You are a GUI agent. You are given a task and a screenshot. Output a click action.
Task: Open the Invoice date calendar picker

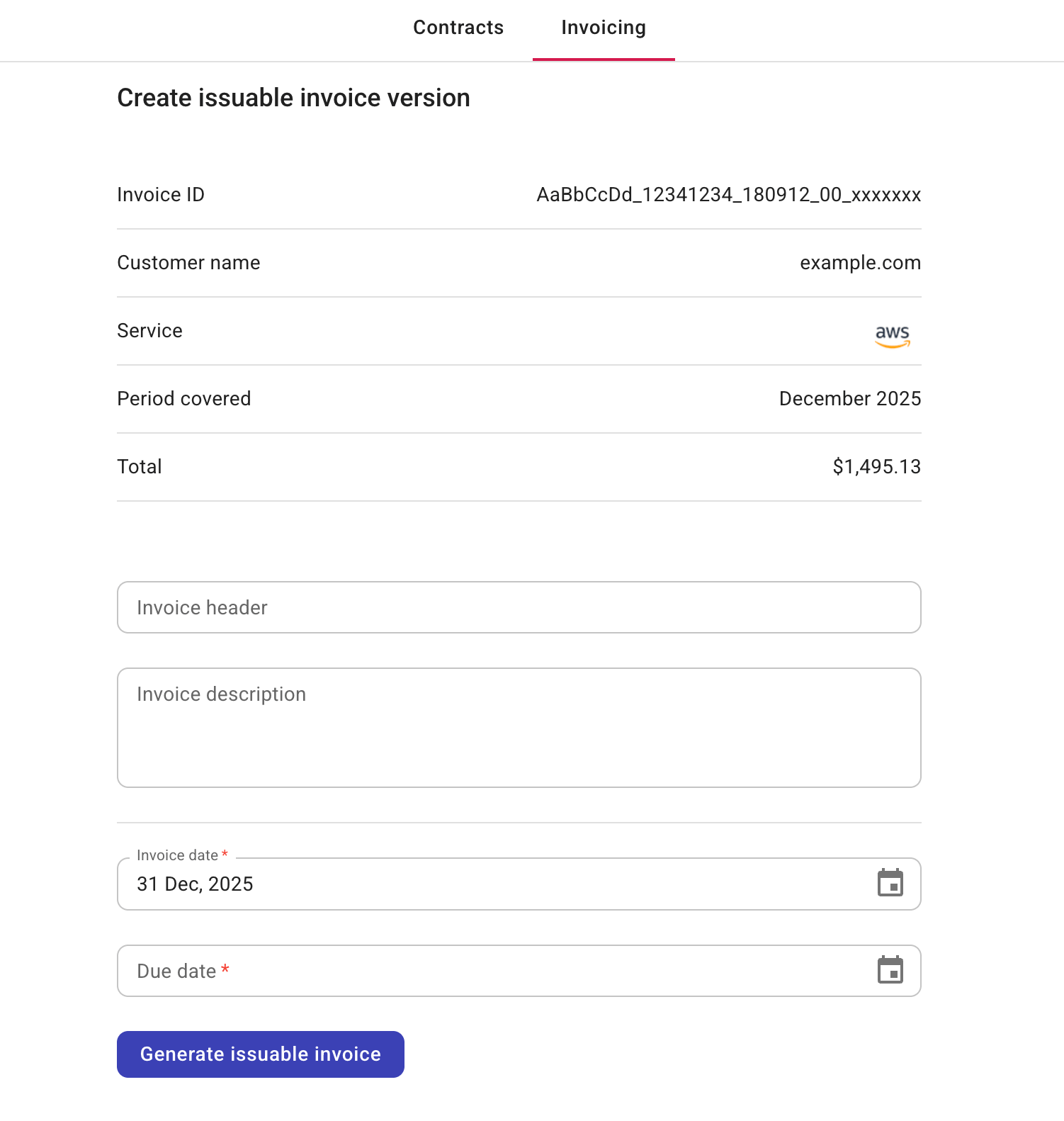[893, 884]
